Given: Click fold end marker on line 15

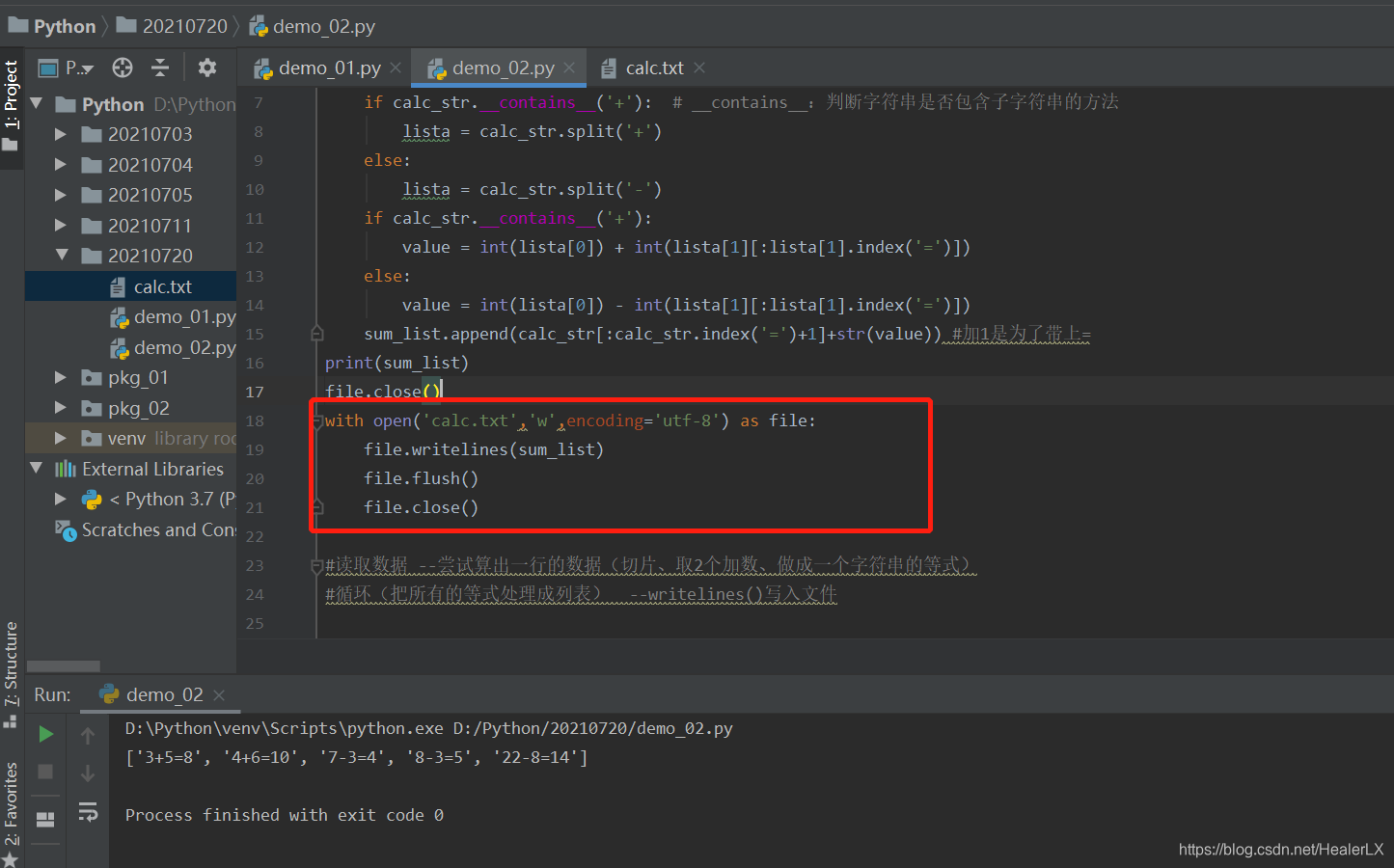Looking at the screenshot, I should point(317,334).
